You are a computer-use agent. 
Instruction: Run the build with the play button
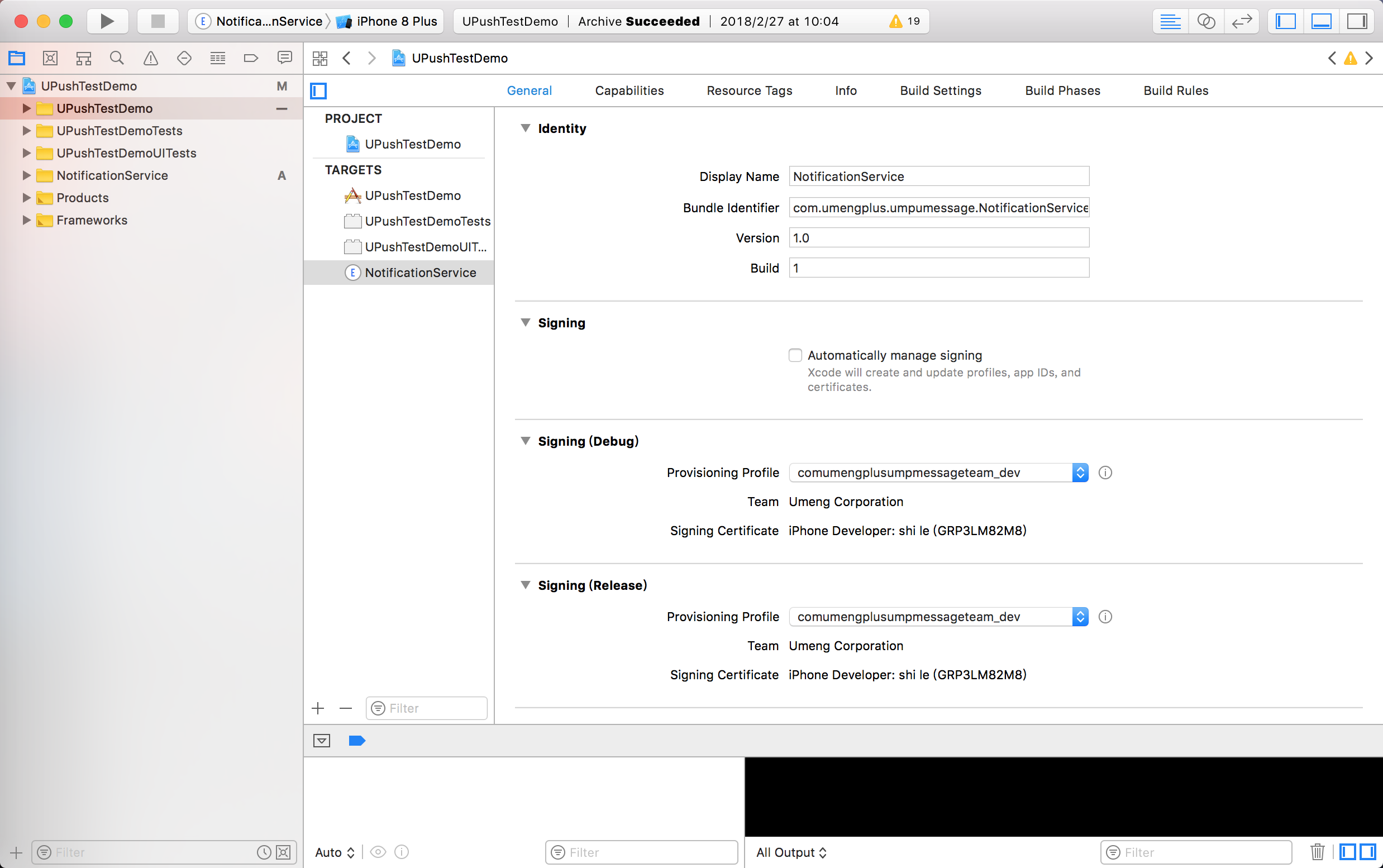[107, 21]
